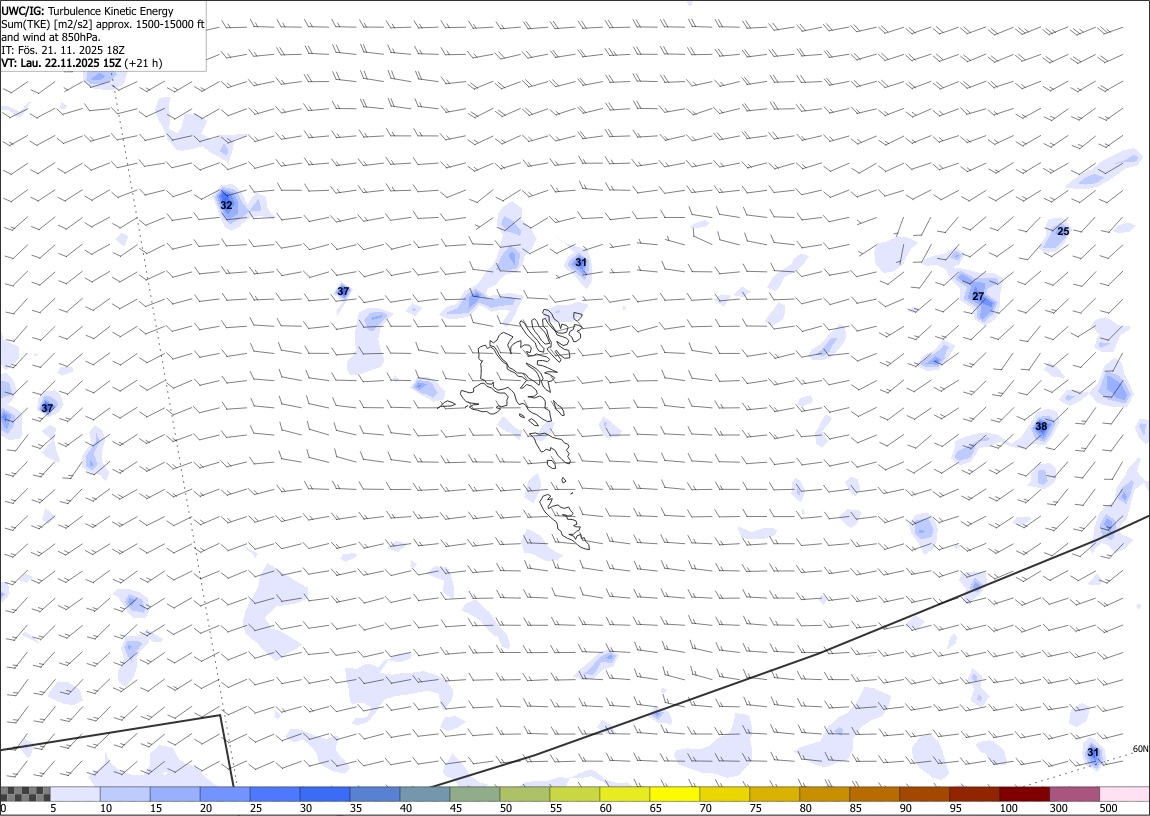
Task: Click the TKE value label 27
Action: 978,296
